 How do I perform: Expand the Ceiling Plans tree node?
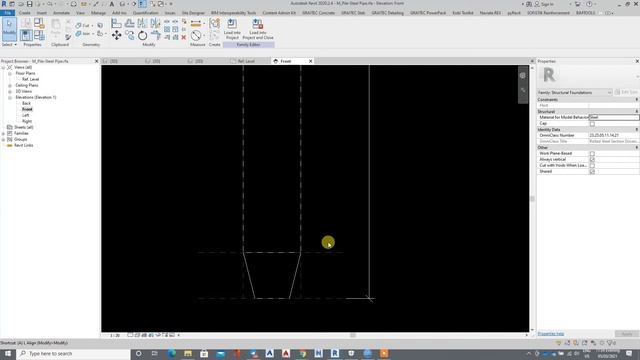(10, 86)
